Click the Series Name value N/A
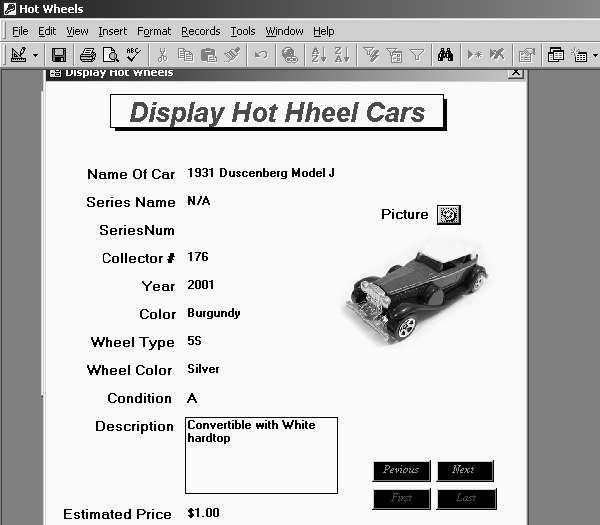Viewport: 600px width, 525px height. pos(199,201)
